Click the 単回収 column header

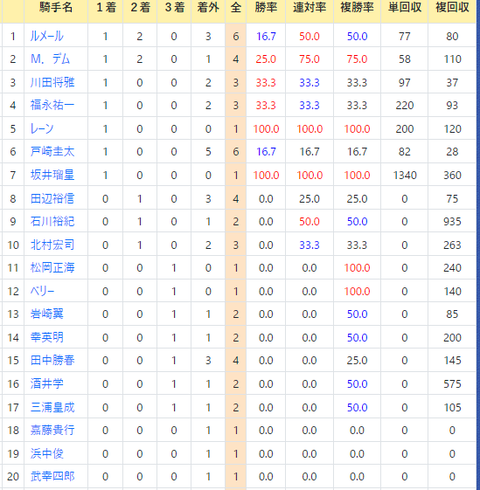click(405, 7)
